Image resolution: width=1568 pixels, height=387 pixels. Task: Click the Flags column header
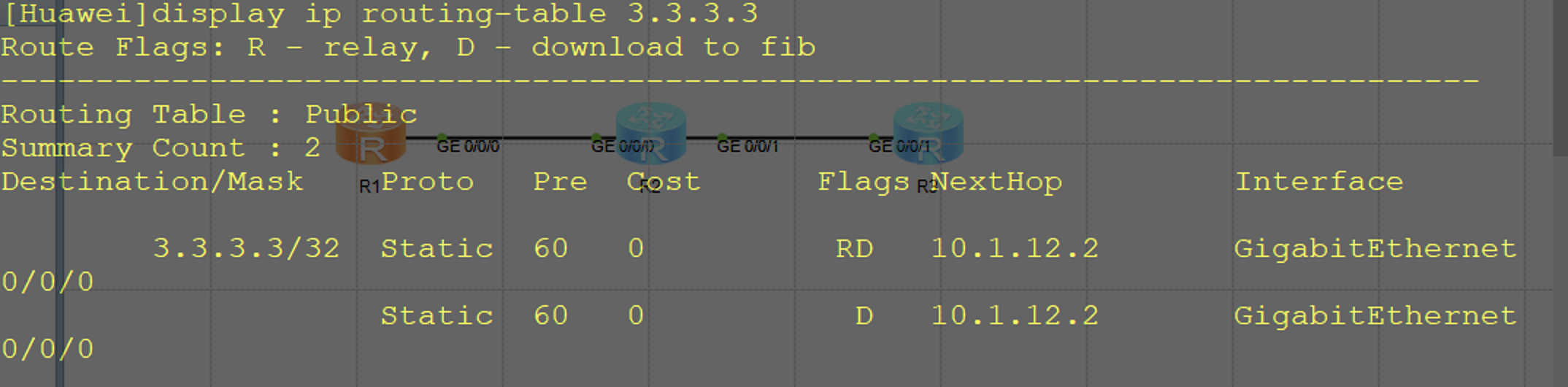[864, 181]
